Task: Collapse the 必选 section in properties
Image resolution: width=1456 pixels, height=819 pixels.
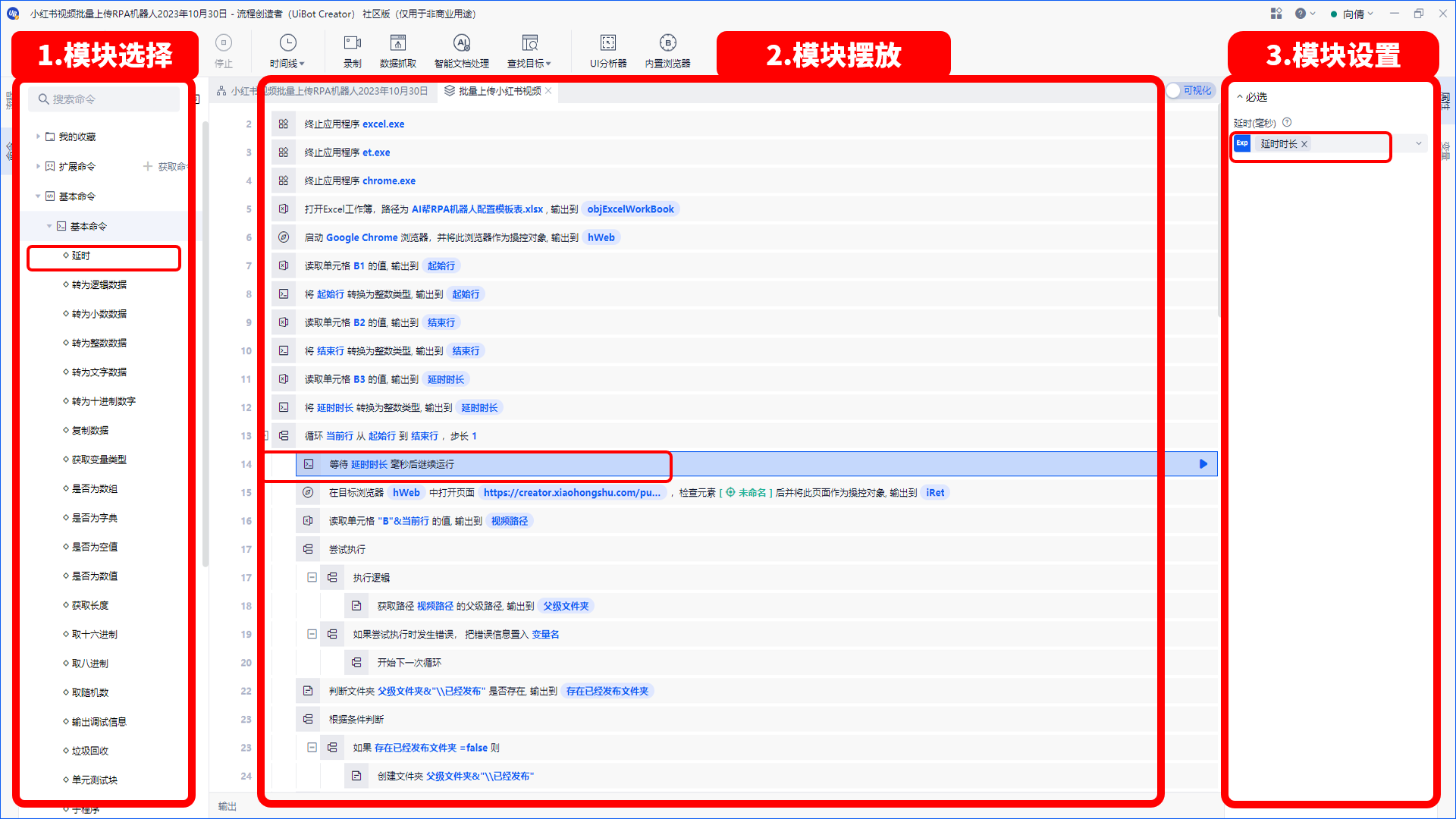Action: [x=1240, y=97]
